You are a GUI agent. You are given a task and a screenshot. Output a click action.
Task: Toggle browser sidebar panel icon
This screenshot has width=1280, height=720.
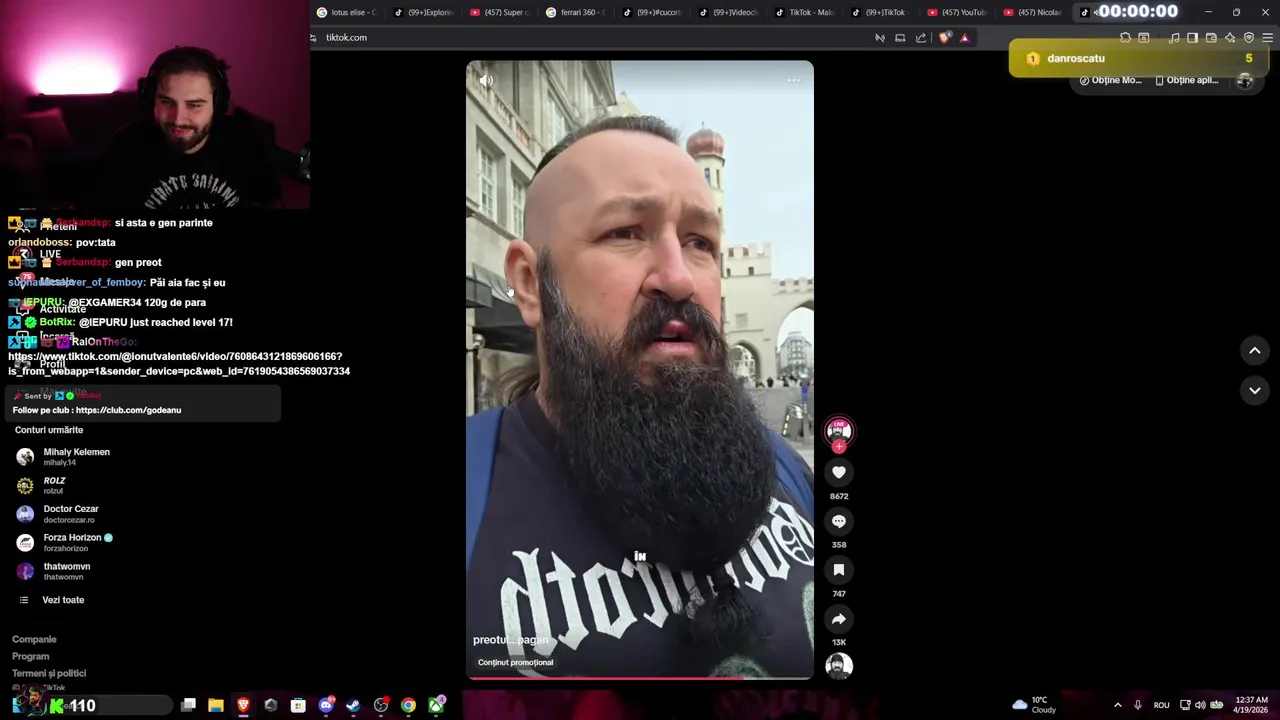[x=1192, y=38]
